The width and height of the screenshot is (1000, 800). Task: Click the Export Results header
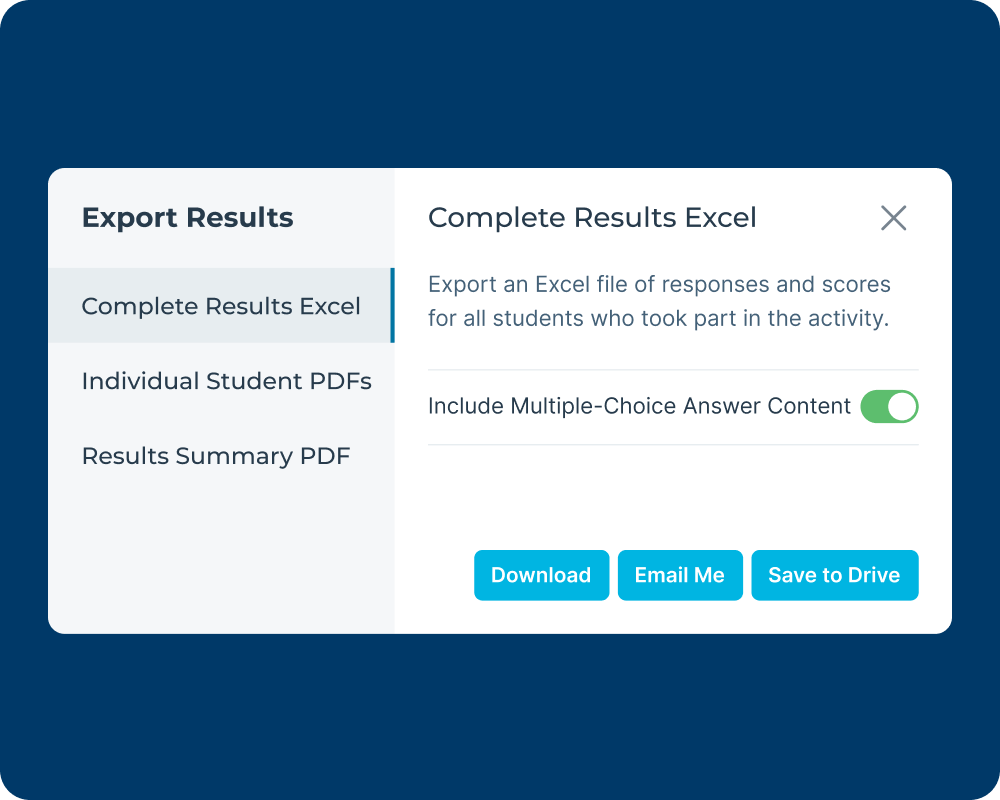(188, 217)
